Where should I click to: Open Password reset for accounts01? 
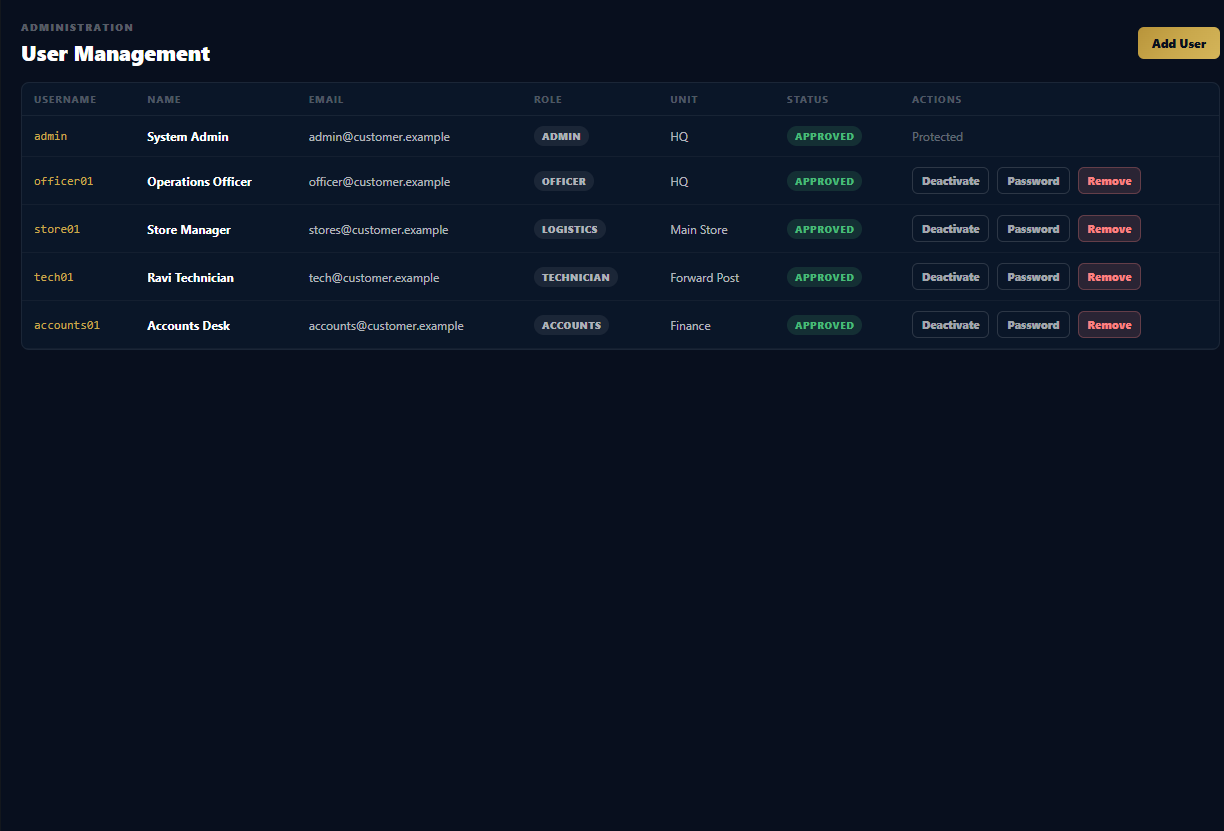(x=1033, y=325)
